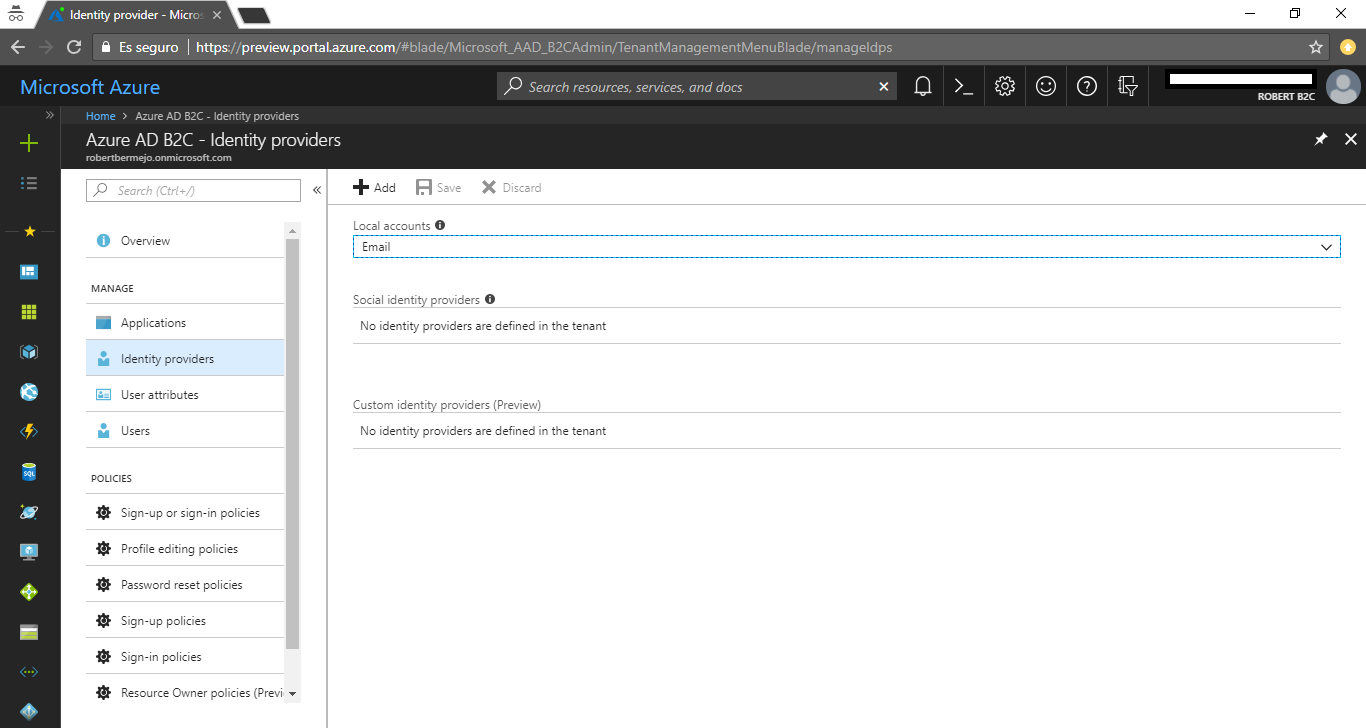Open the Resource Owner policies expander chevron

293,692
